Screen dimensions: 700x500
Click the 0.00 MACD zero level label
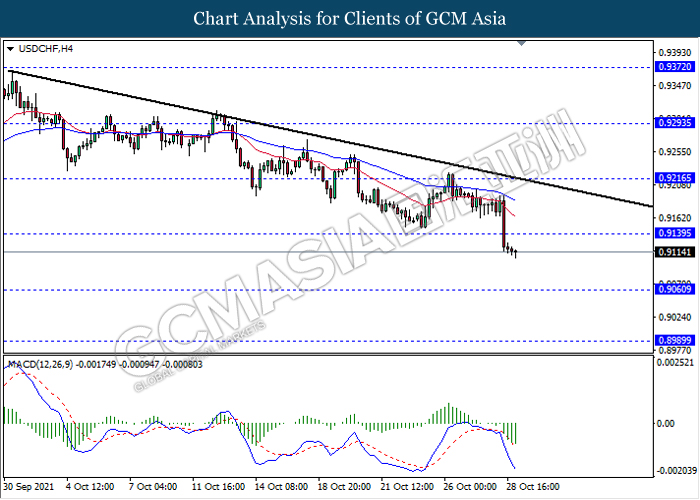click(667, 423)
